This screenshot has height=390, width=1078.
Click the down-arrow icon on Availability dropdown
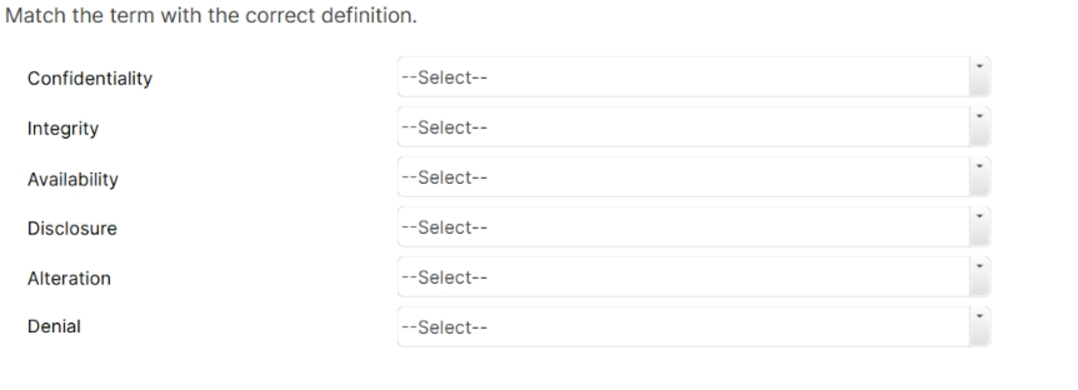(980, 166)
